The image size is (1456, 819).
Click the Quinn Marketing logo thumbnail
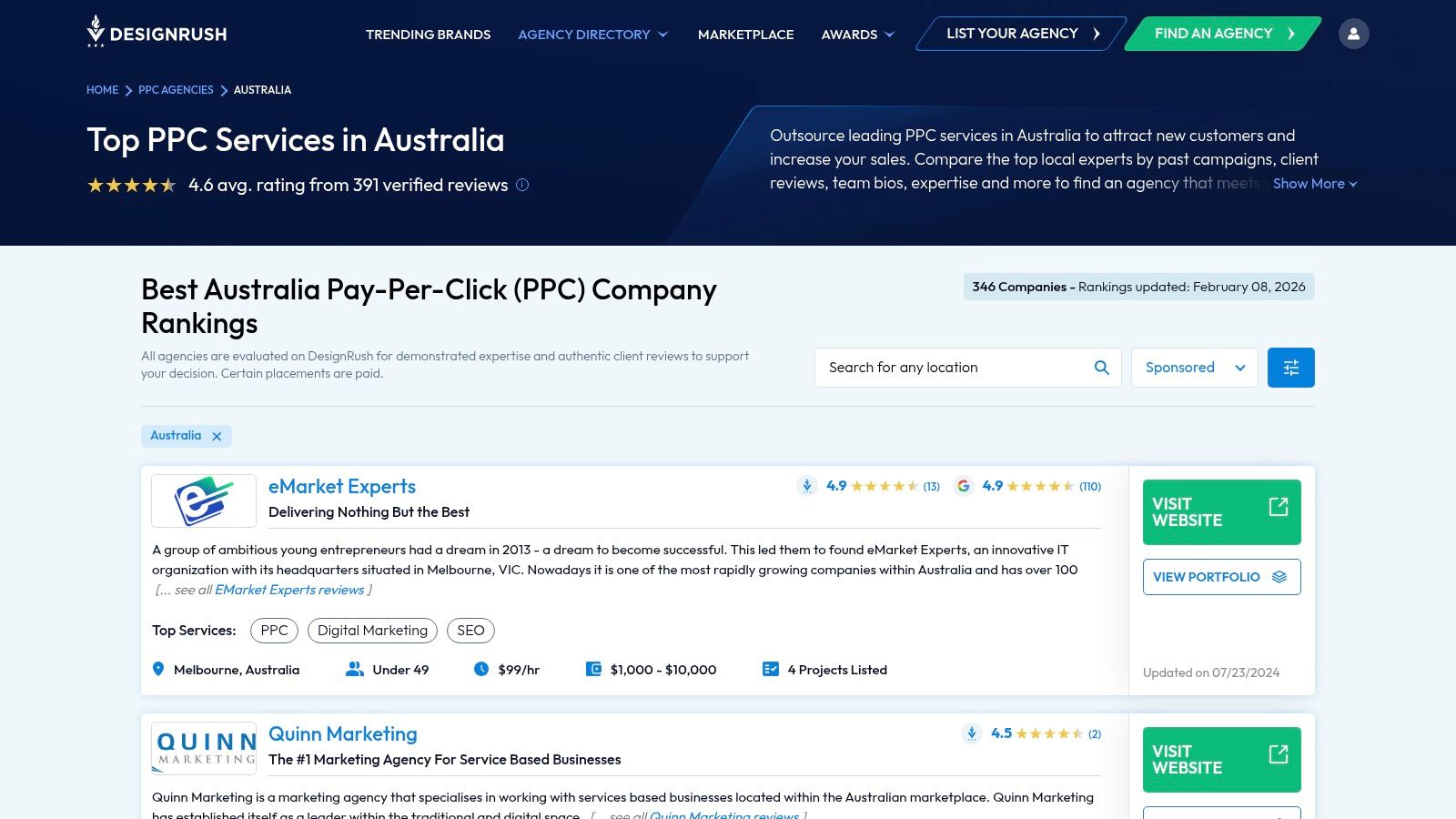[204, 749]
